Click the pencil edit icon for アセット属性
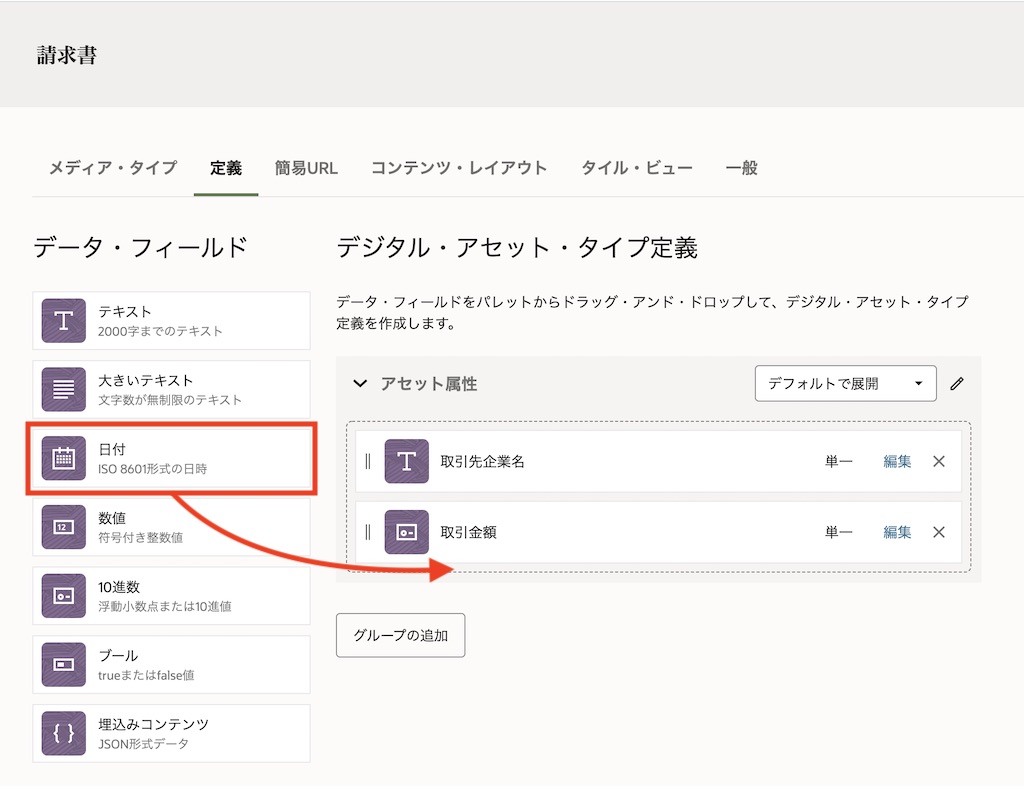Screen dimensions: 1024x786 tap(957, 384)
